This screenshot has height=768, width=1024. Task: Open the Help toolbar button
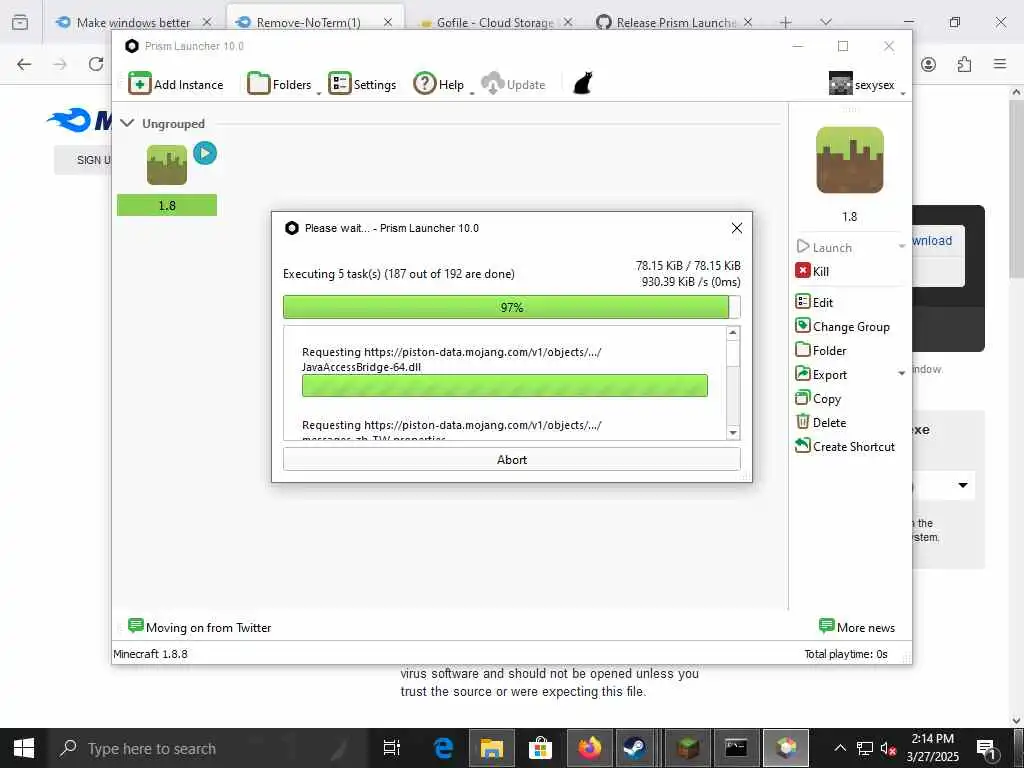(438, 84)
